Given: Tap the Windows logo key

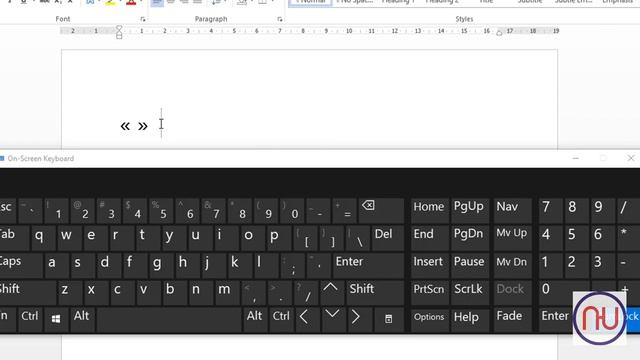Looking at the screenshot, I should click(56, 319).
